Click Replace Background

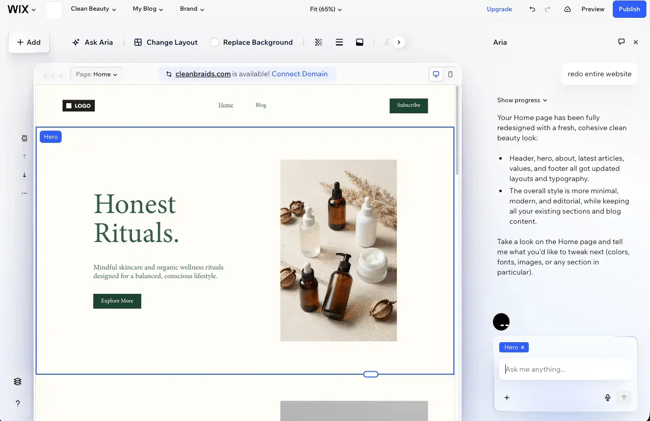252,42
